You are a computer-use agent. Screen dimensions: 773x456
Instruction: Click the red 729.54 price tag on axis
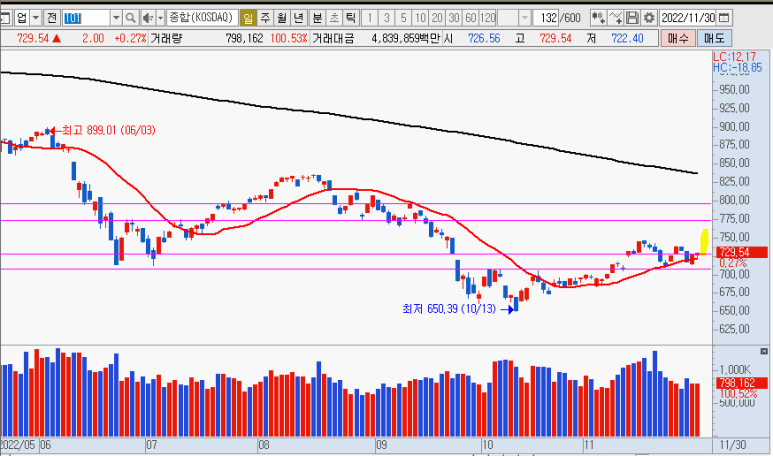click(740, 252)
